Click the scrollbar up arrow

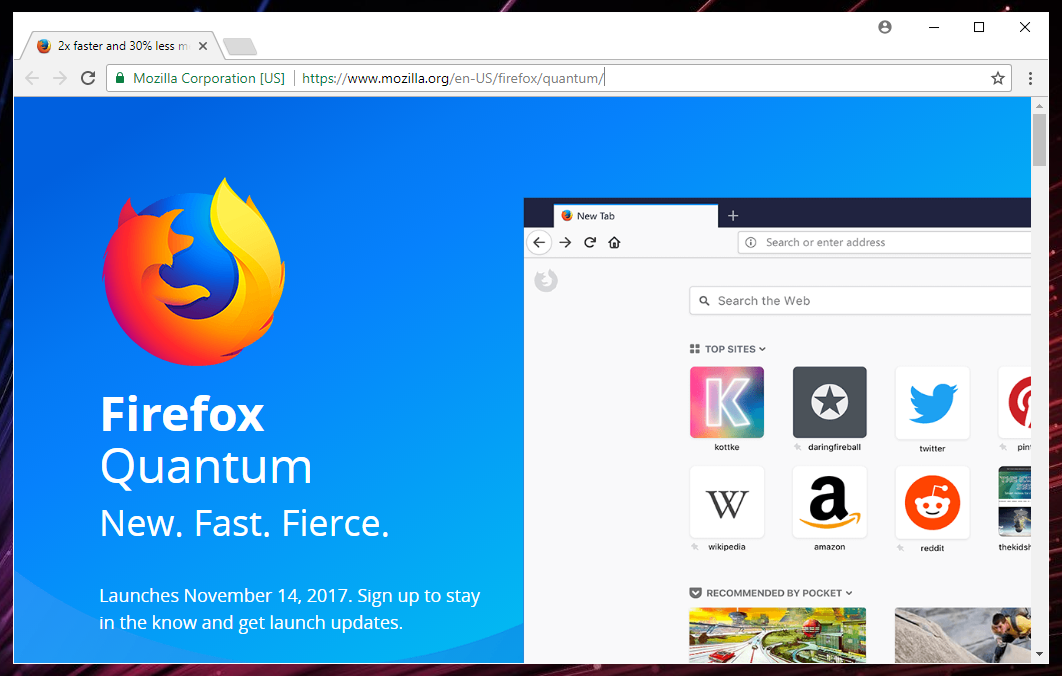click(1039, 106)
